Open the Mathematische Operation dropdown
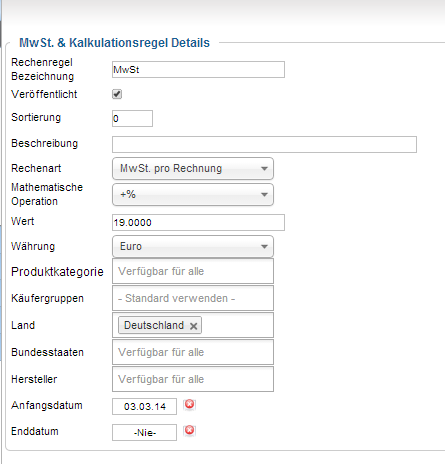445x464 pixels. (x=193, y=194)
